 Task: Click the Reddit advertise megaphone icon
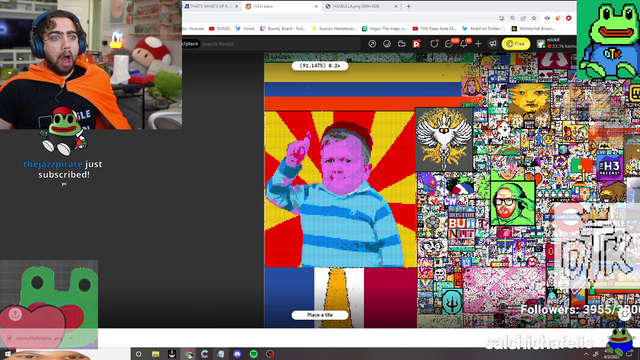[x=493, y=44]
